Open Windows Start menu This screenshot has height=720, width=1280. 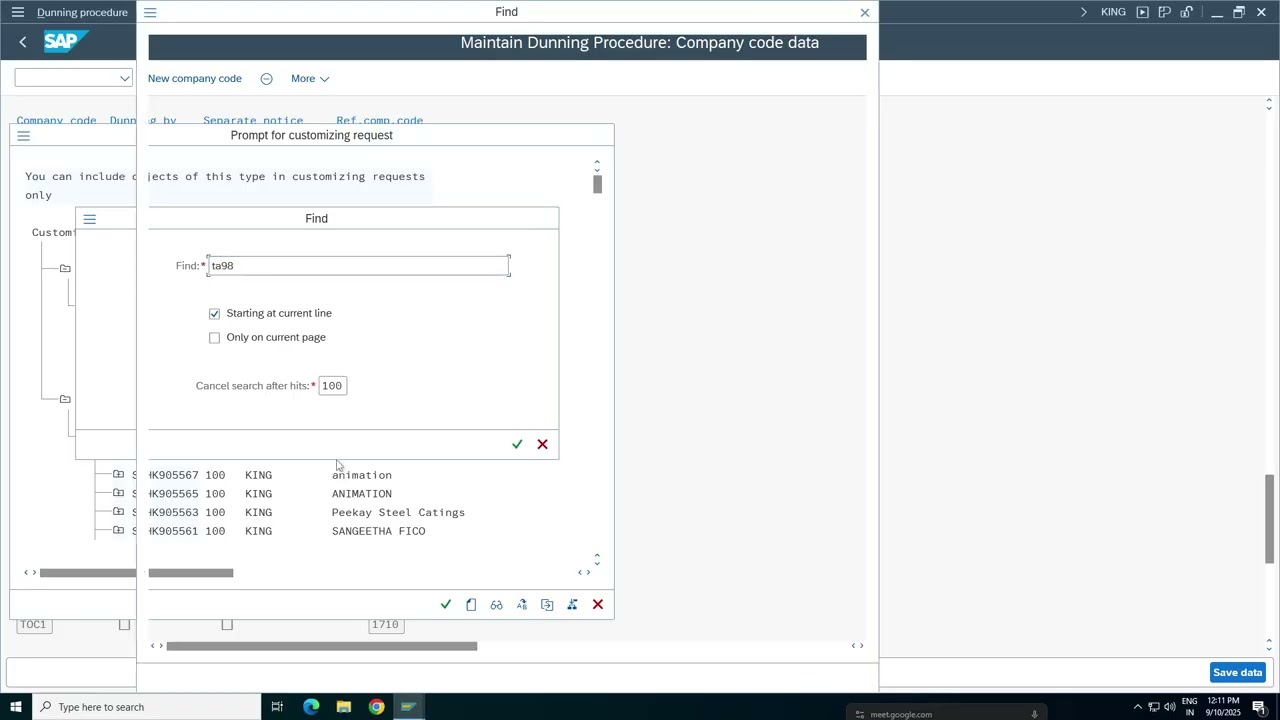coord(15,707)
